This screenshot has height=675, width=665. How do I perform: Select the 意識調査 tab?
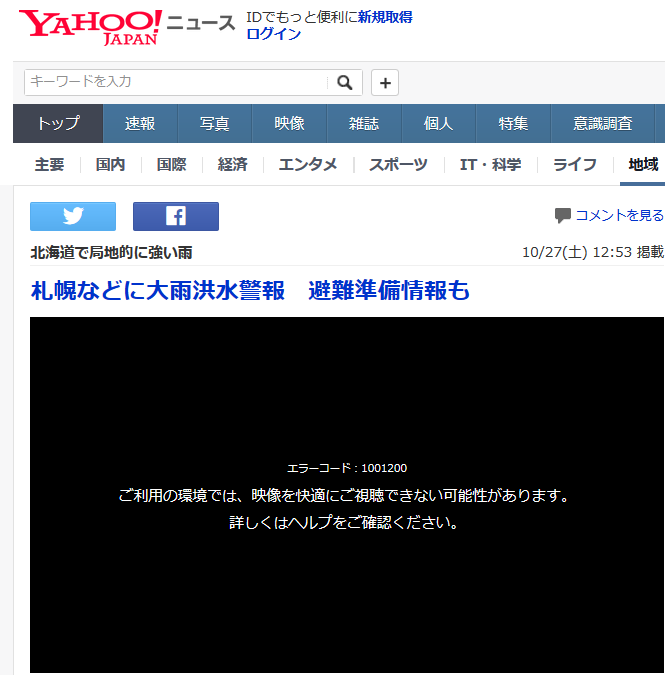pyautogui.click(x=602, y=124)
